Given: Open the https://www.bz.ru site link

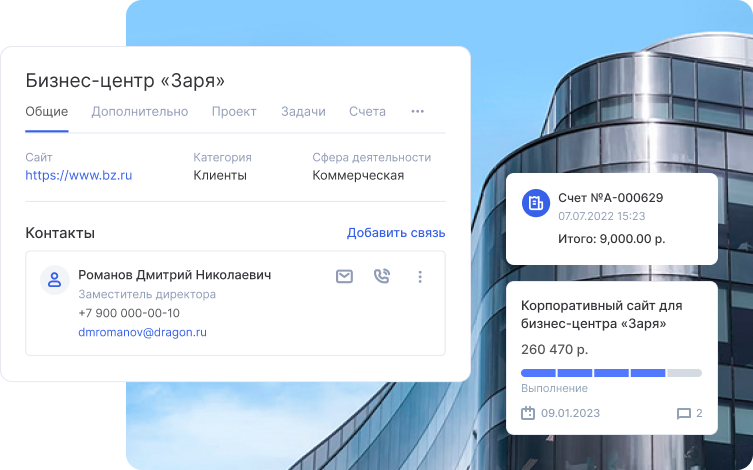Looking at the screenshot, I should coord(79,175).
